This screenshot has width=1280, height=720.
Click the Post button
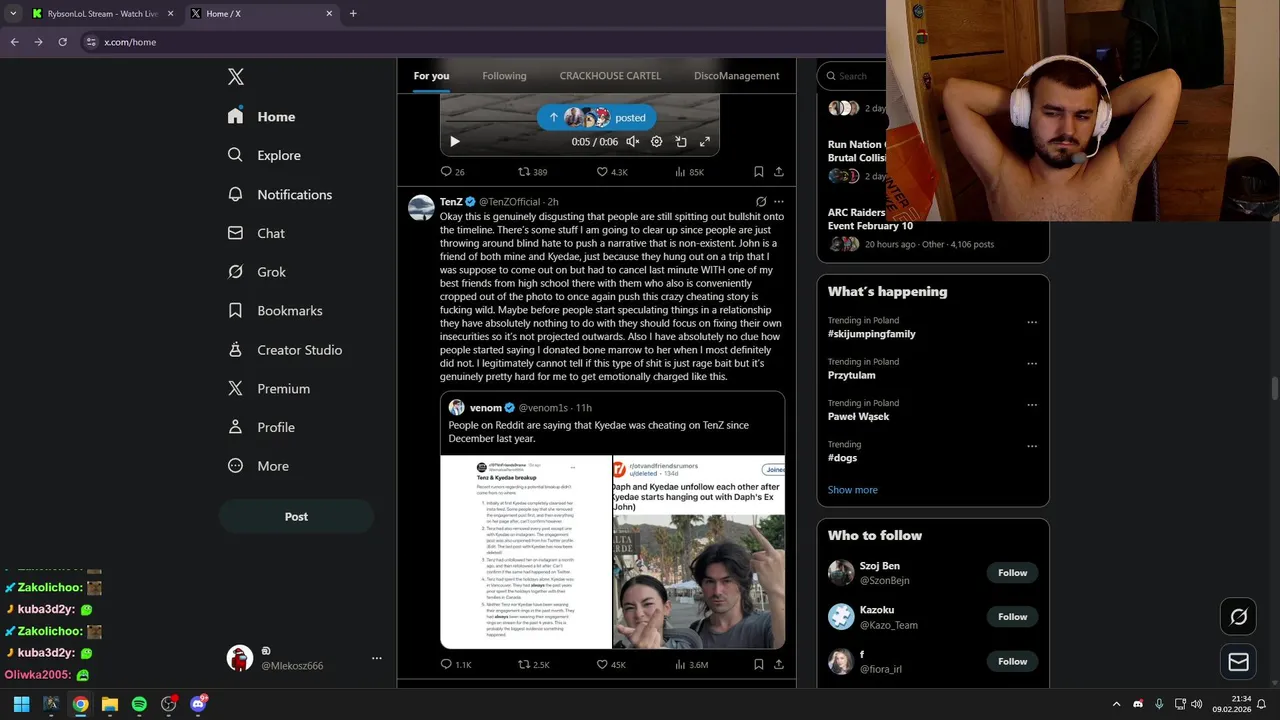pos(296,516)
